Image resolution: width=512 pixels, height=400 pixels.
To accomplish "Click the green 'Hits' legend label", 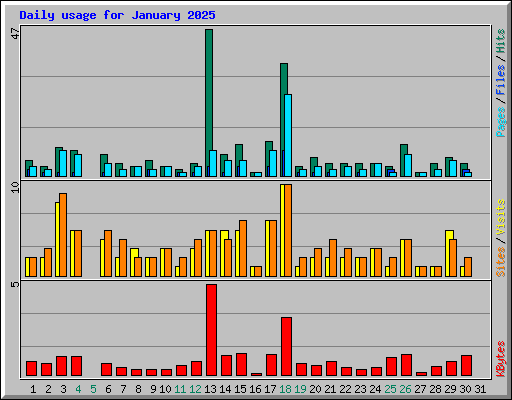I will coord(500,41).
